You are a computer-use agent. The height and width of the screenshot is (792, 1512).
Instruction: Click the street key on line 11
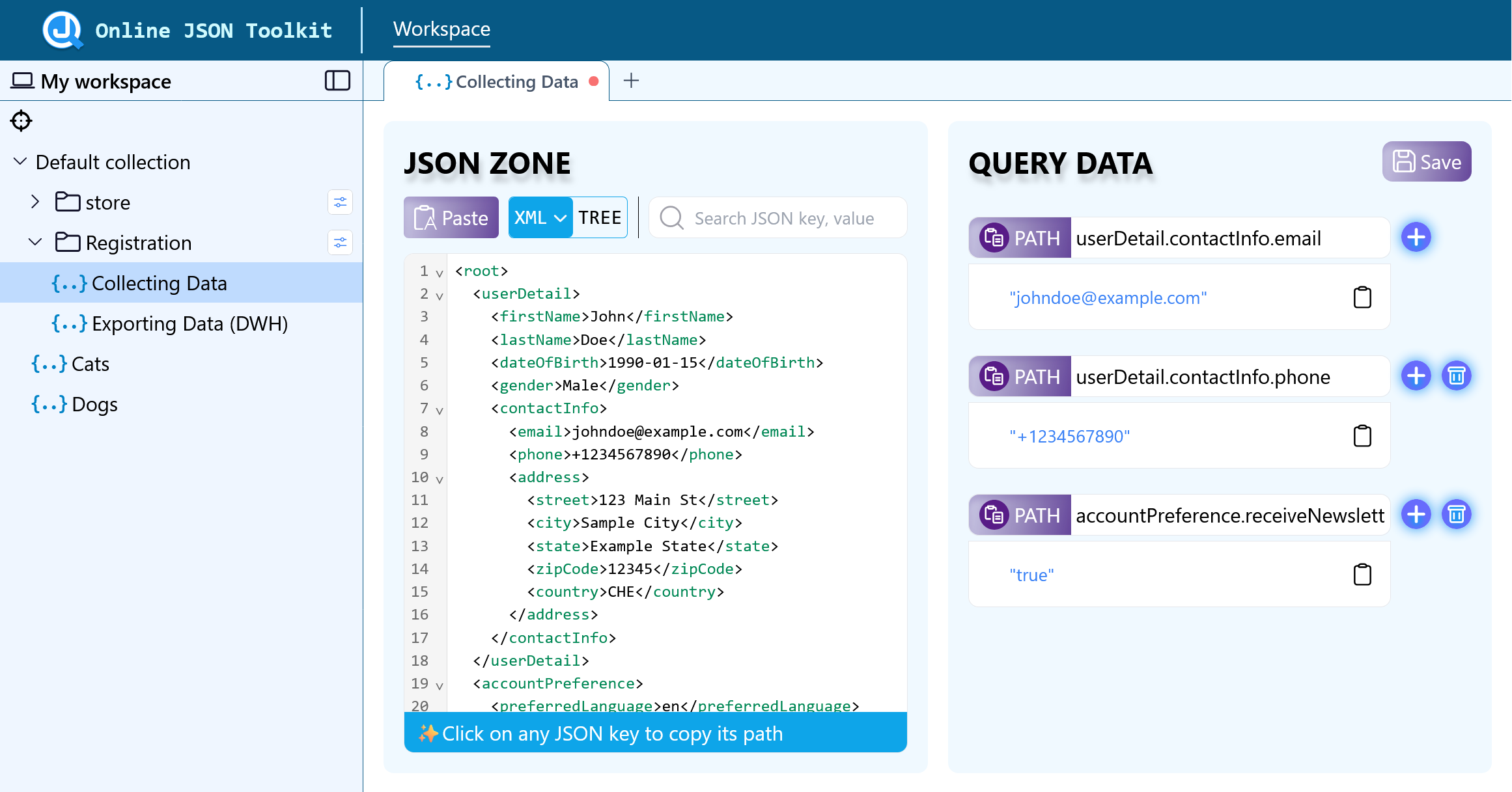pos(563,500)
